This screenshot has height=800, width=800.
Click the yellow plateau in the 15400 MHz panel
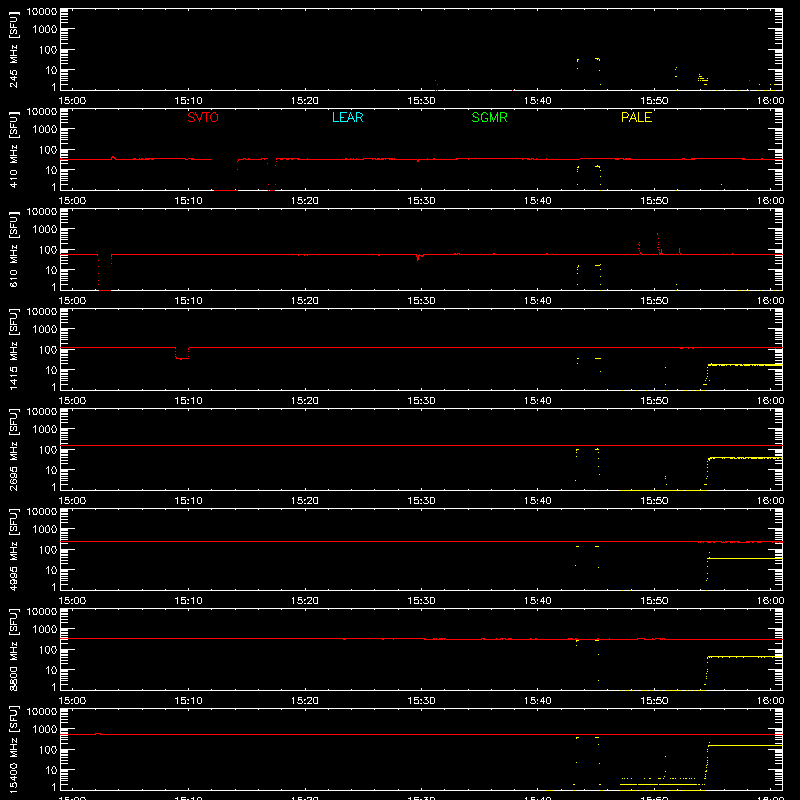[x=745, y=745]
